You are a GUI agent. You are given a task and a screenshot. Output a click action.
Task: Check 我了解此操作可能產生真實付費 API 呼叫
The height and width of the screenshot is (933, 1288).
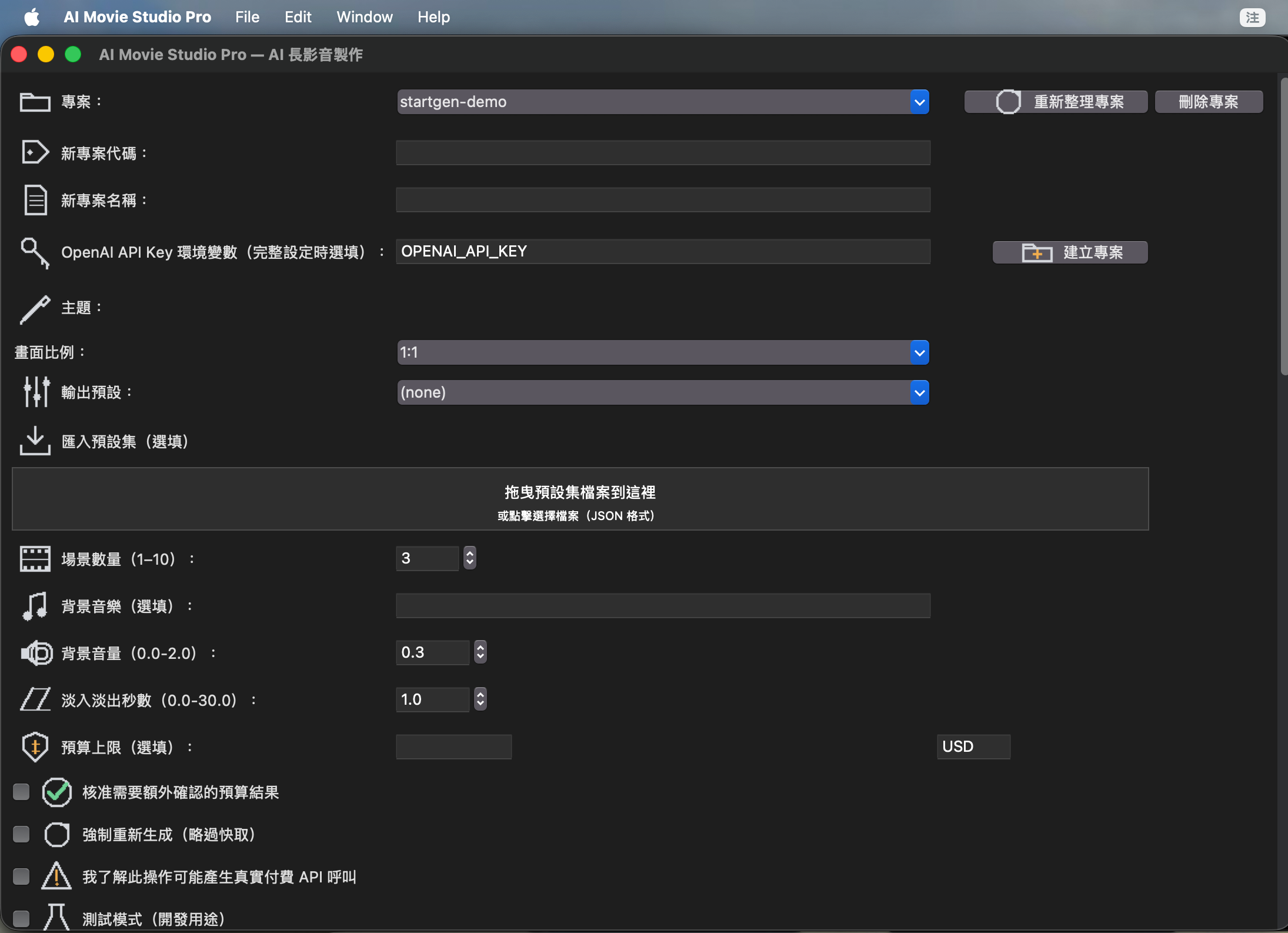tap(21, 877)
